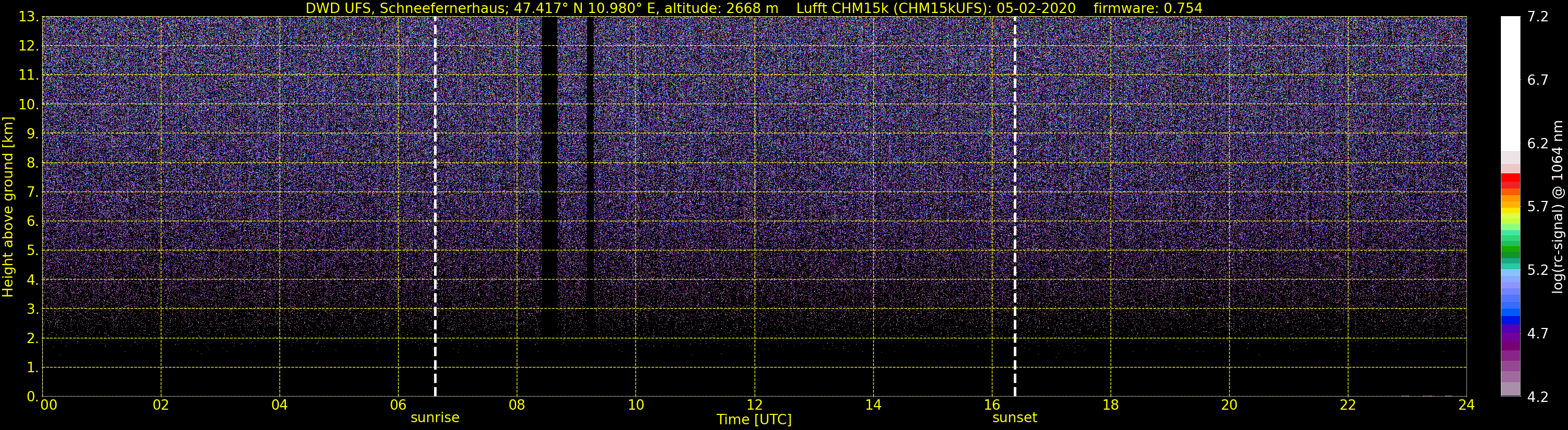The image size is (1568, 430).
Task: Click the sunset label below the axis
Action: [x=1014, y=417]
